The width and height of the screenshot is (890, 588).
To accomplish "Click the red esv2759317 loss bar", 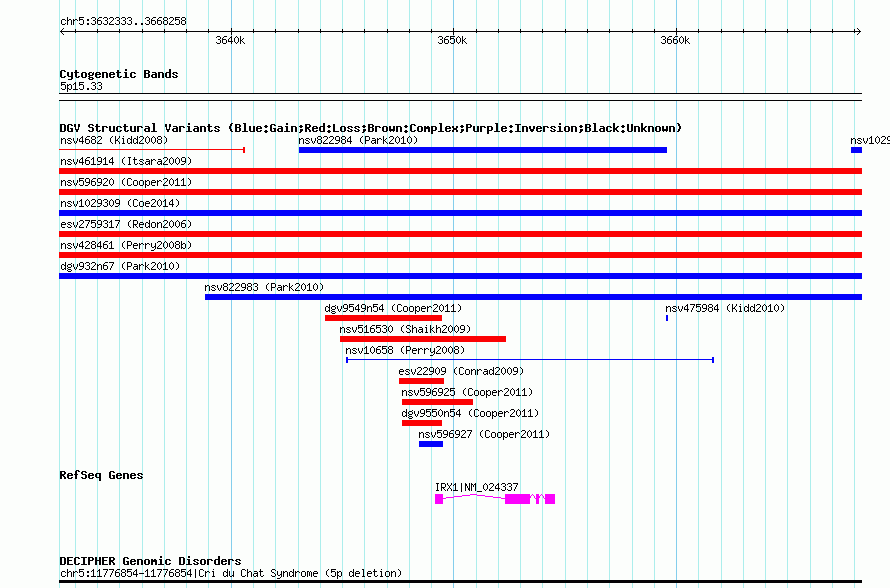I will click(x=460, y=234).
